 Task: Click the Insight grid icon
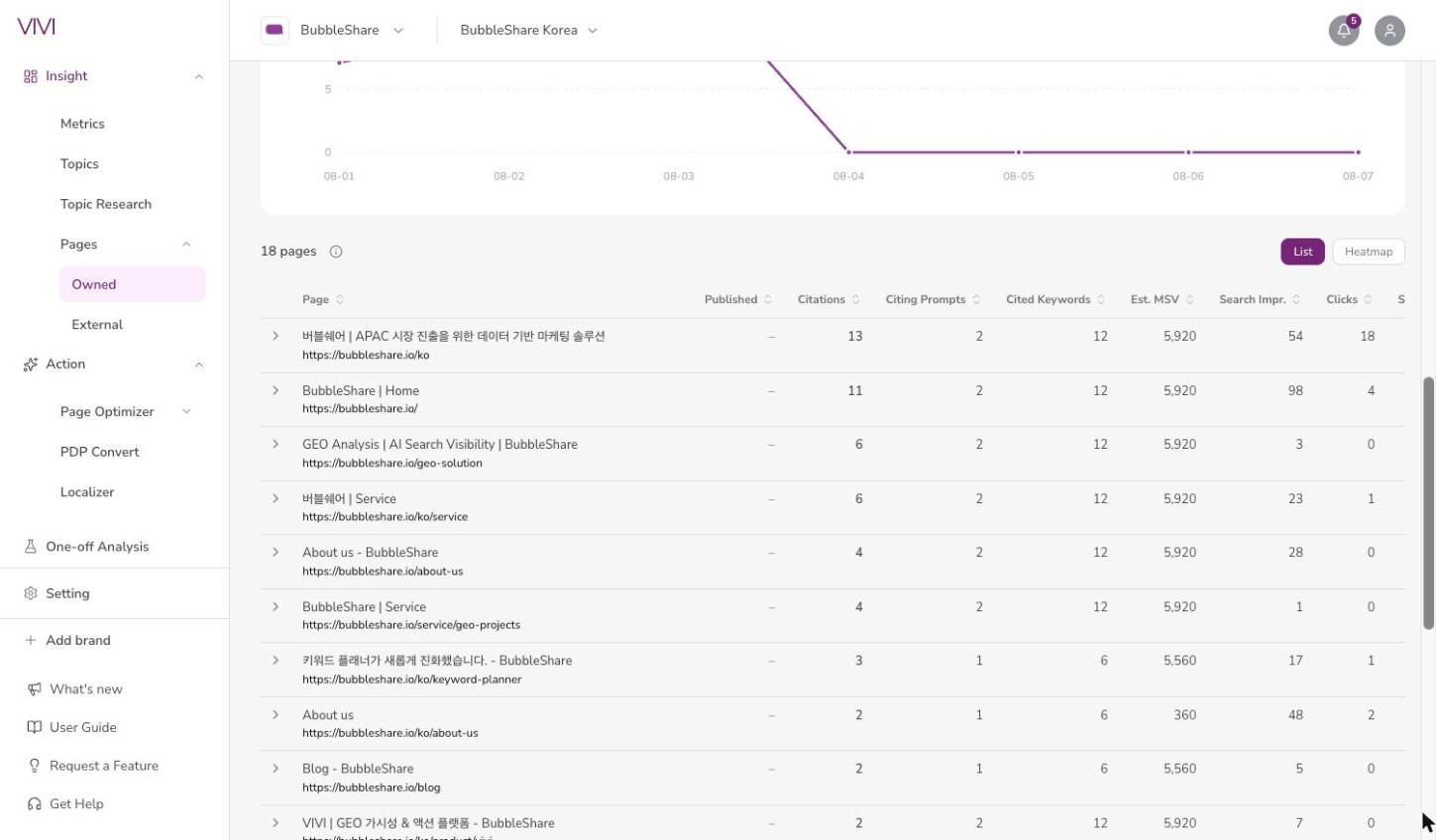[31, 76]
